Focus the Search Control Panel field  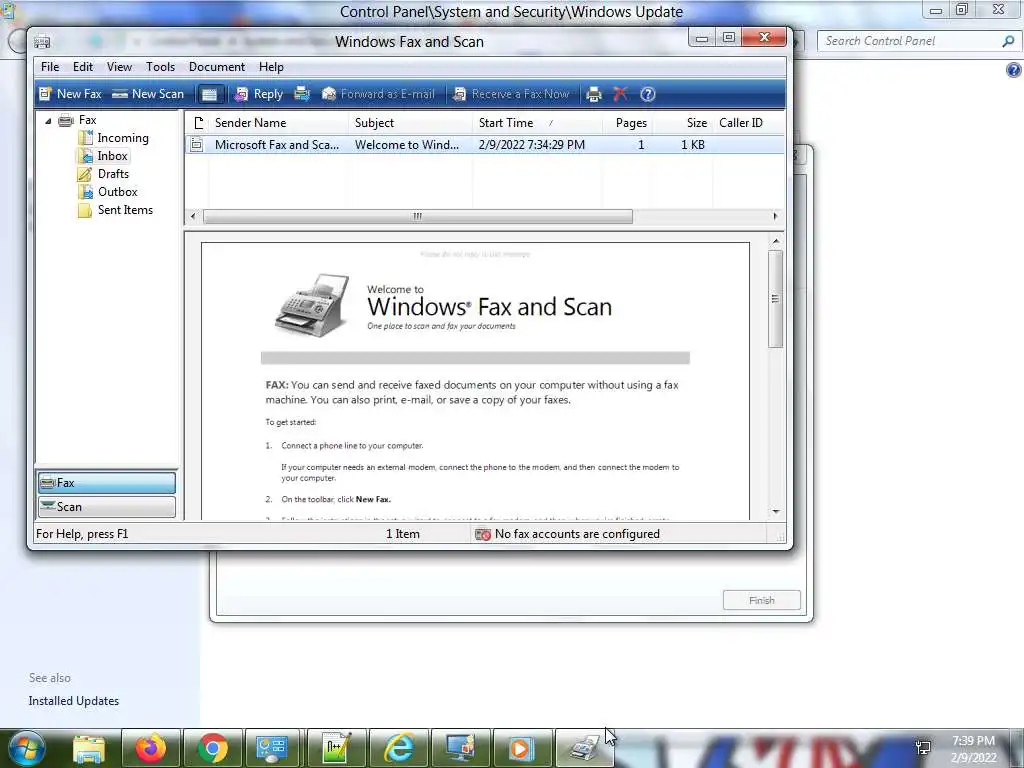(918, 41)
